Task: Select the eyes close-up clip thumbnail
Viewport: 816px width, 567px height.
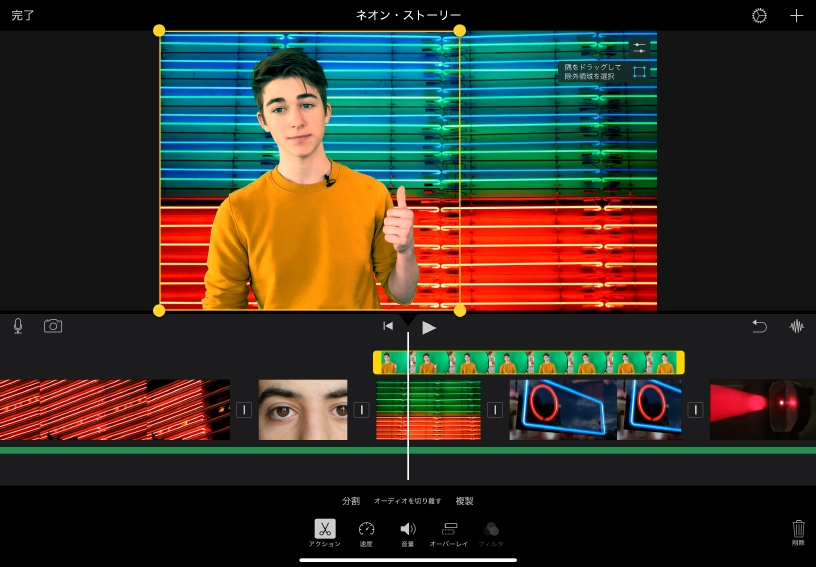Action: click(x=303, y=409)
